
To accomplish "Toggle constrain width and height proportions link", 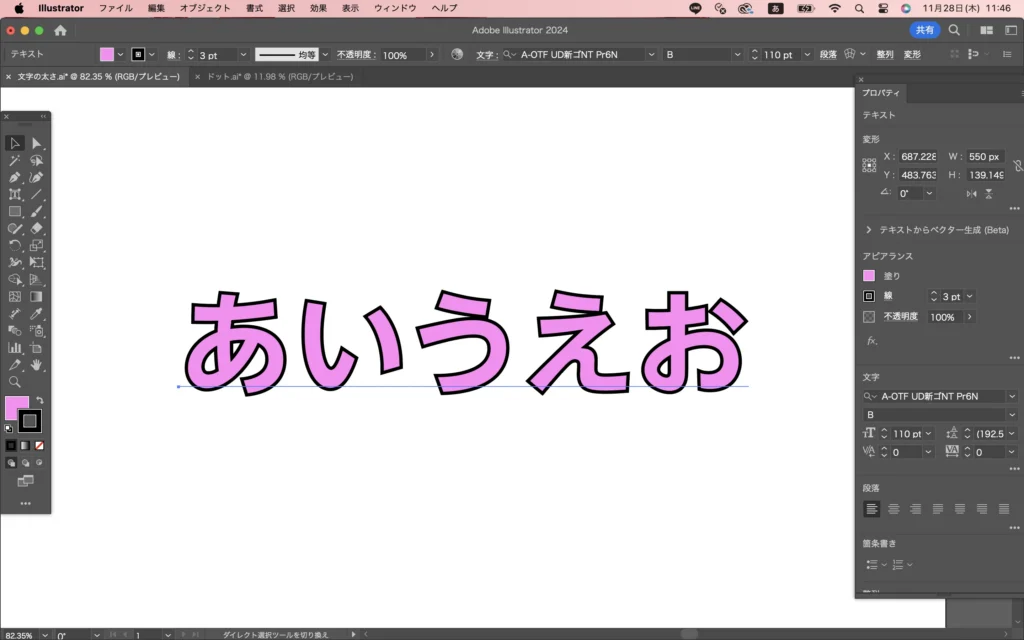I will (1017, 165).
